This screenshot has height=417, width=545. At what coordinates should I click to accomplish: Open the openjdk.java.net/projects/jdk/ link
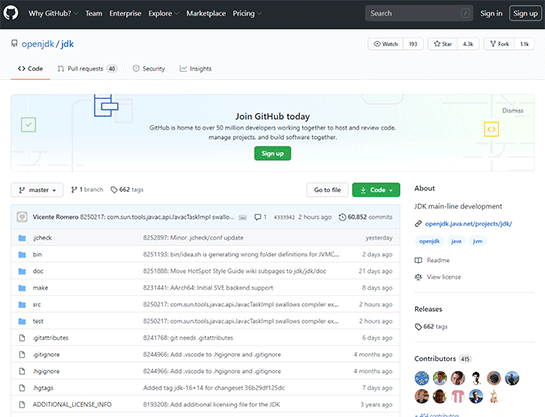point(468,224)
